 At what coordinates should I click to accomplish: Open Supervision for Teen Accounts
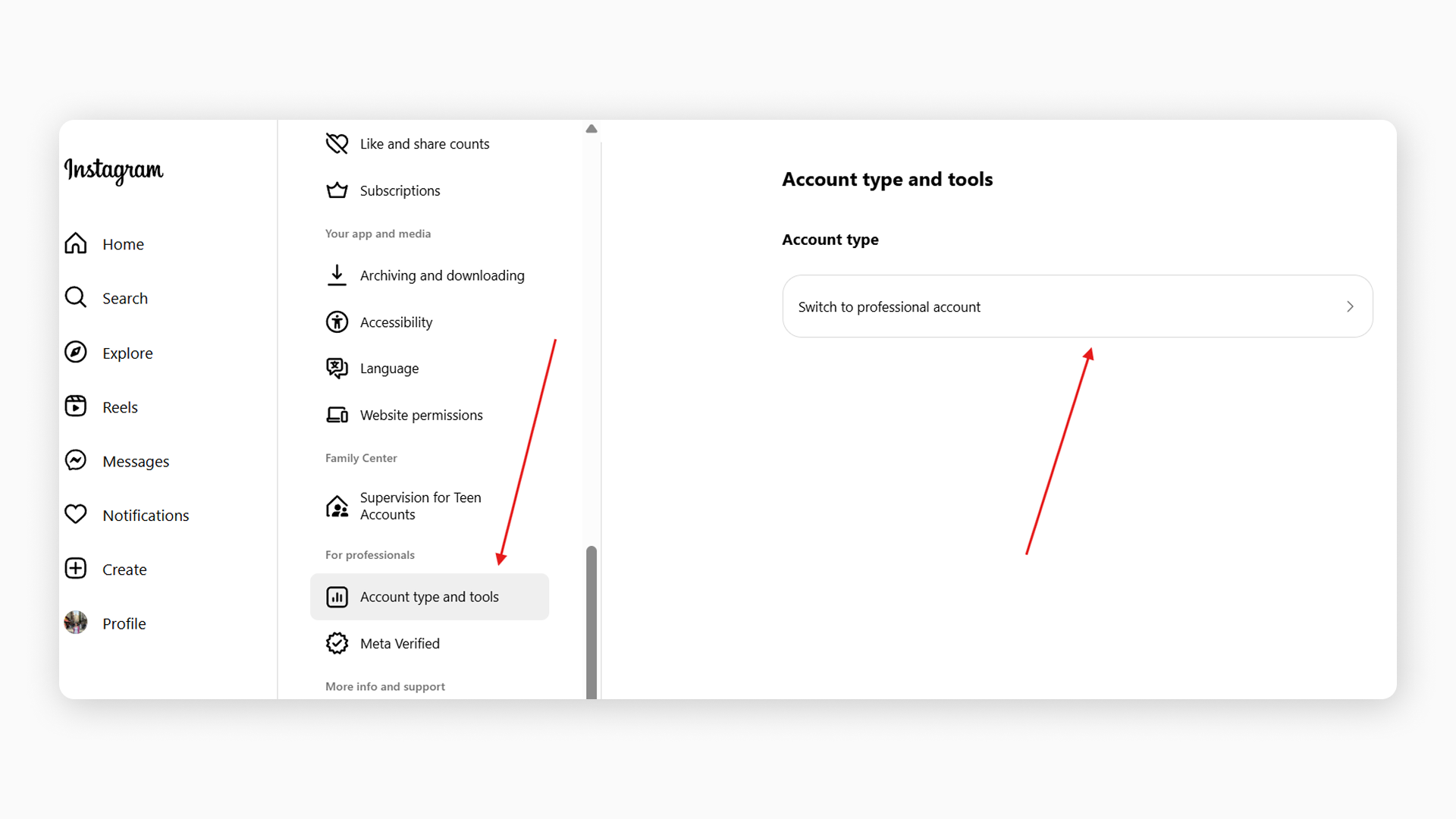[429, 506]
